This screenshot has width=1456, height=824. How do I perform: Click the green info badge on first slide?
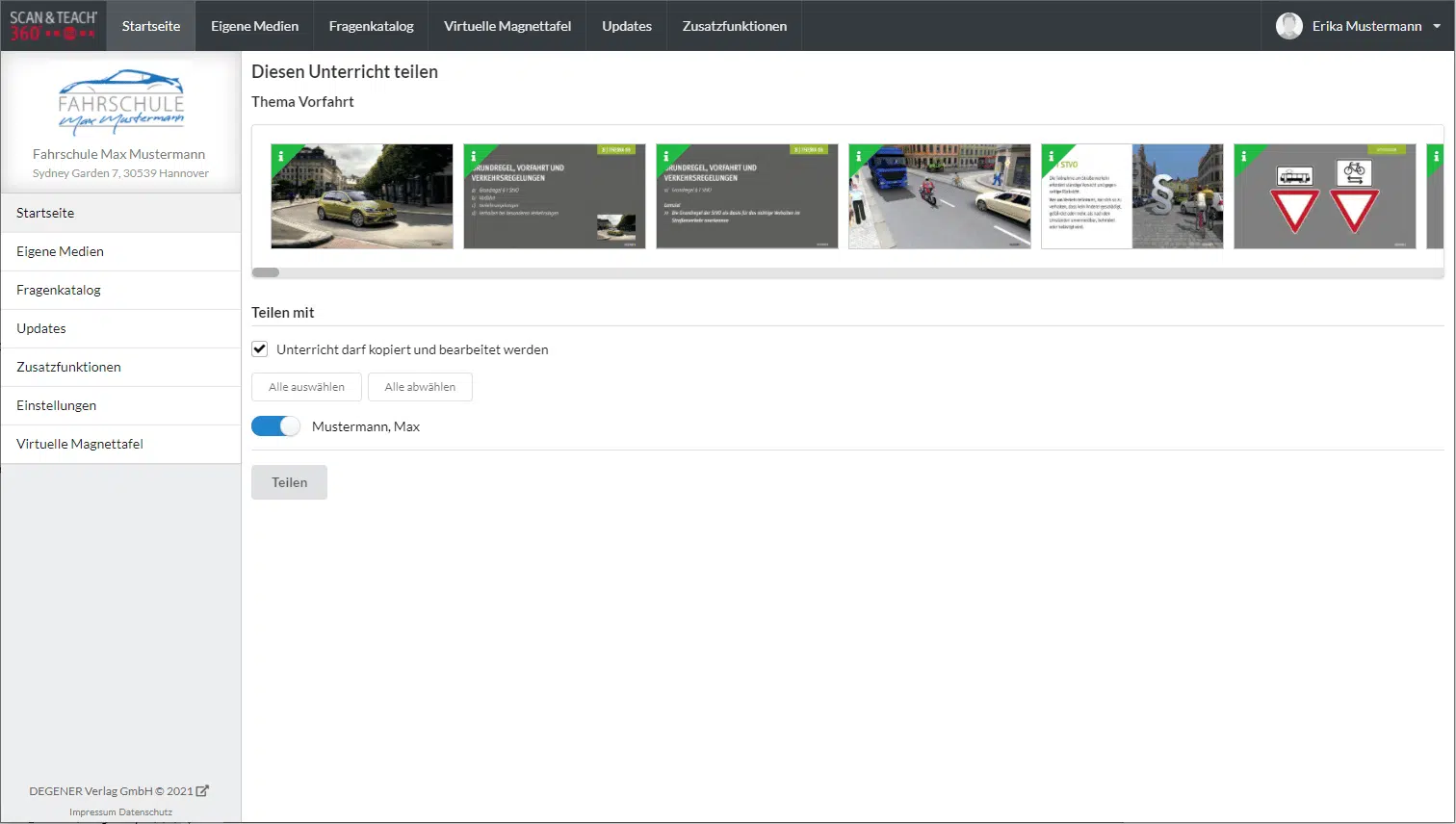point(280,156)
